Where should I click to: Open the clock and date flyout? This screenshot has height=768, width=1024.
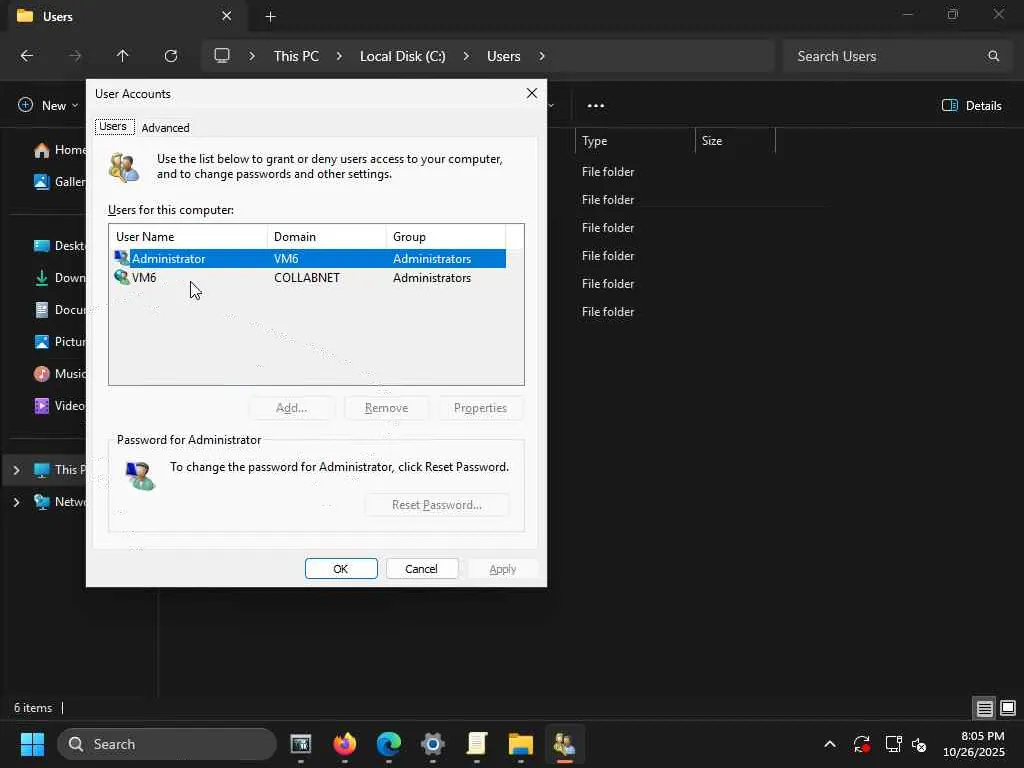click(x=974, y=744)
